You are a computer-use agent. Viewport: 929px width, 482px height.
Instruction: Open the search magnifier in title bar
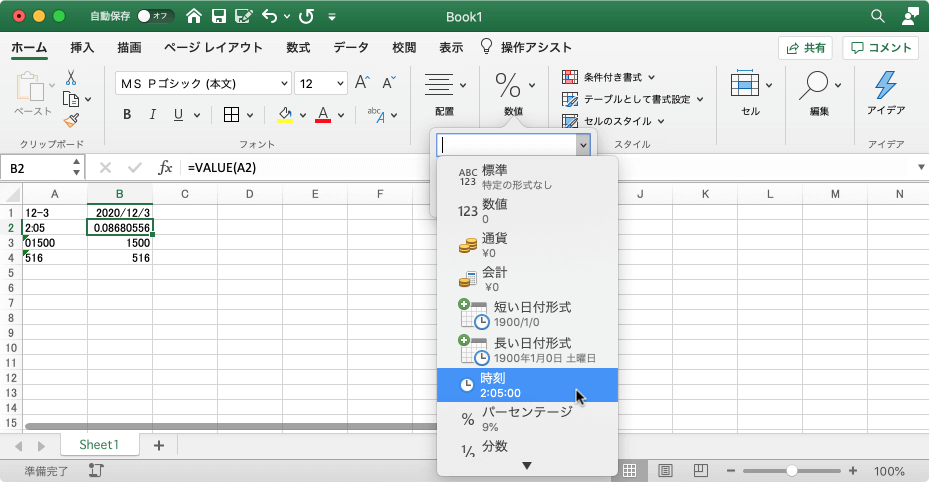click(877, 16)
